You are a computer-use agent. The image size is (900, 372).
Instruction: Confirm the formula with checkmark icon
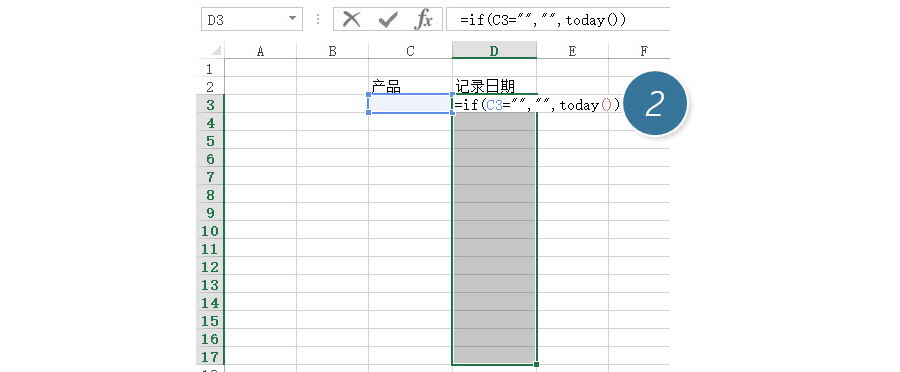(388, 20)
